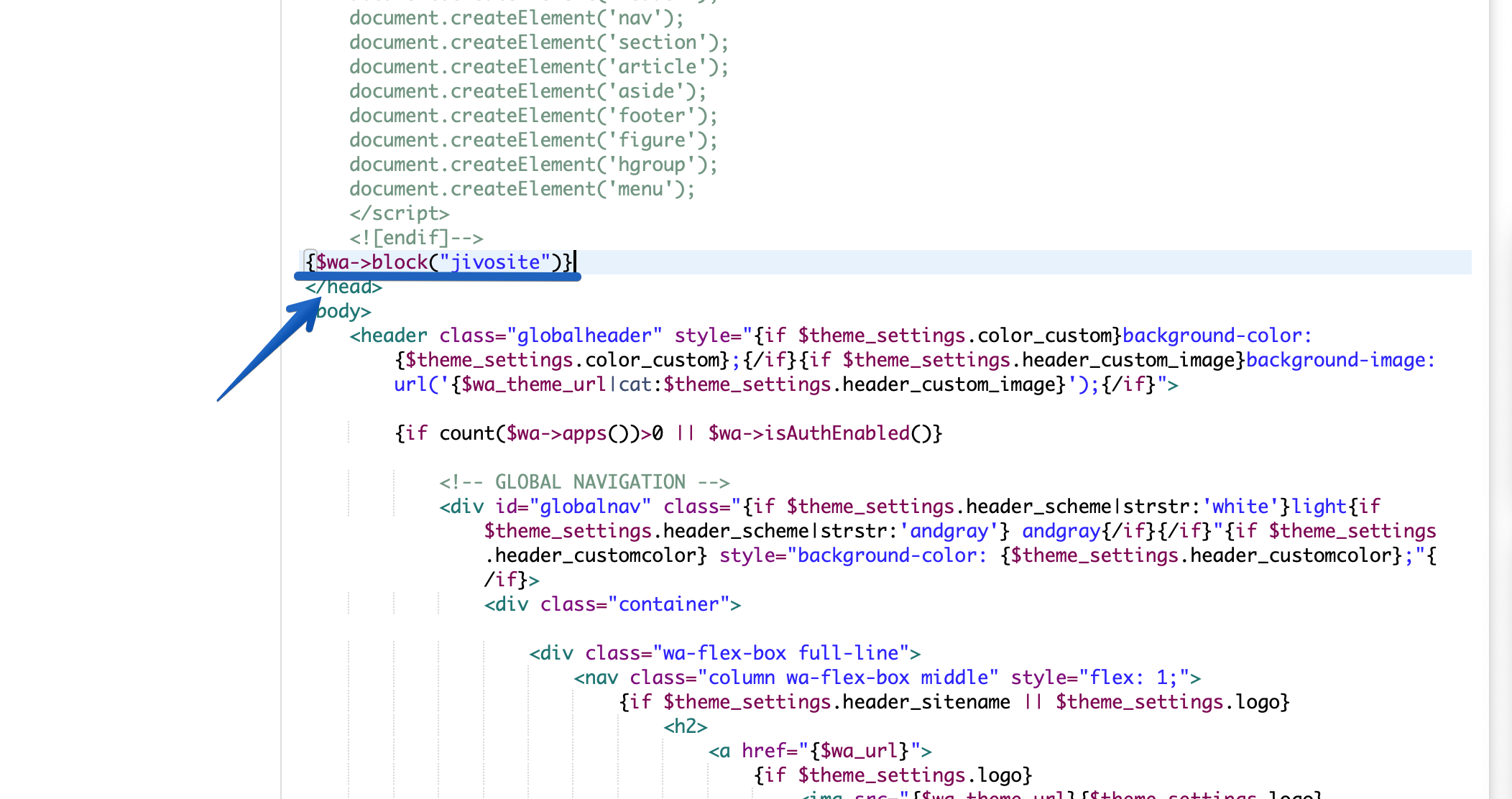Click the line document.createElement('article');
Screen dimensions: 1512x799
point(539,67)
